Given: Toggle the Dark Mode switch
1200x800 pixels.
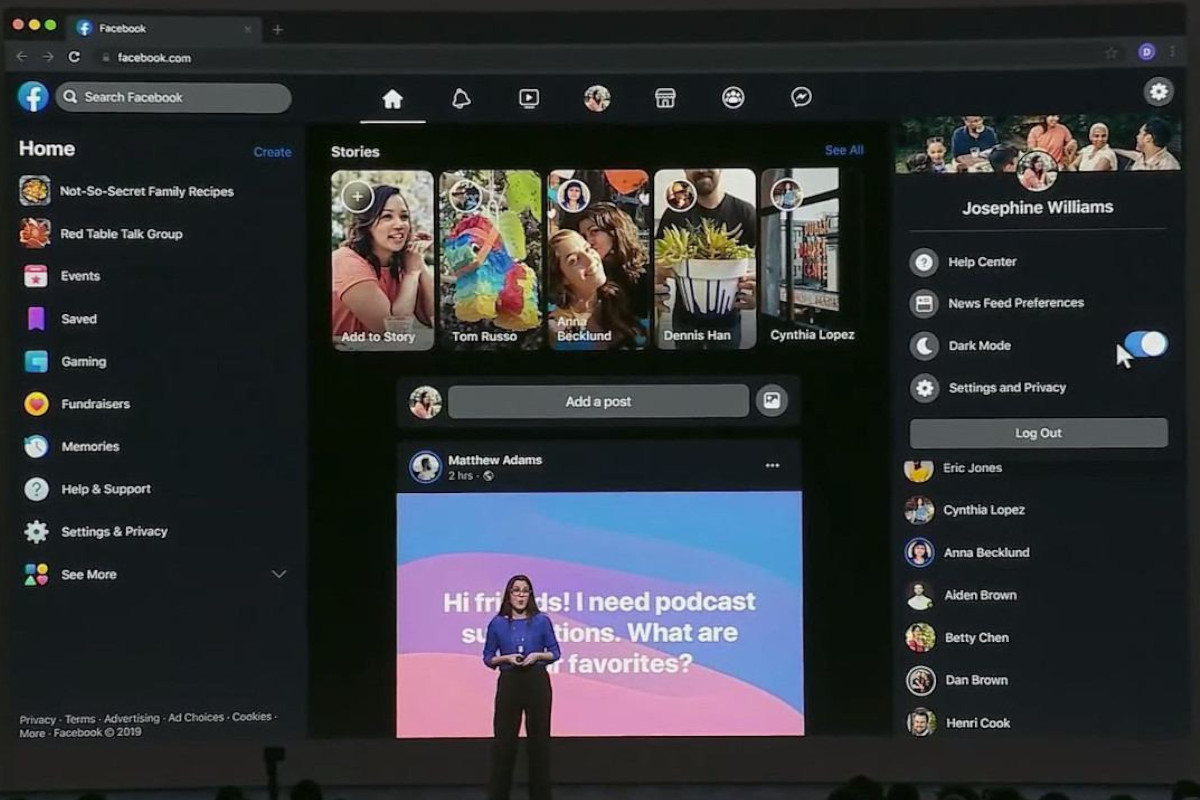Looking at the screenshot, I should point(1145,344).
